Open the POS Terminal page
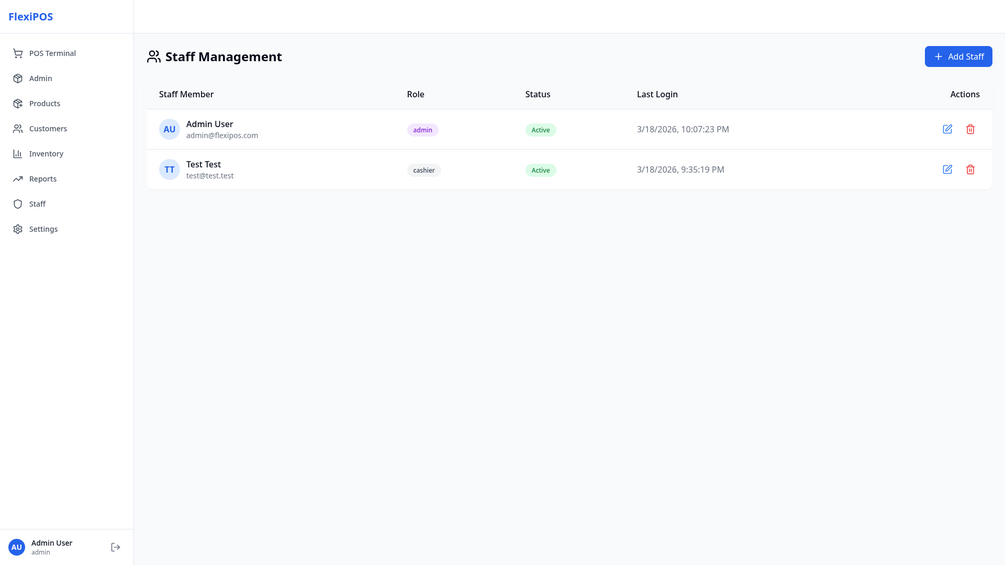 [52, 53]
